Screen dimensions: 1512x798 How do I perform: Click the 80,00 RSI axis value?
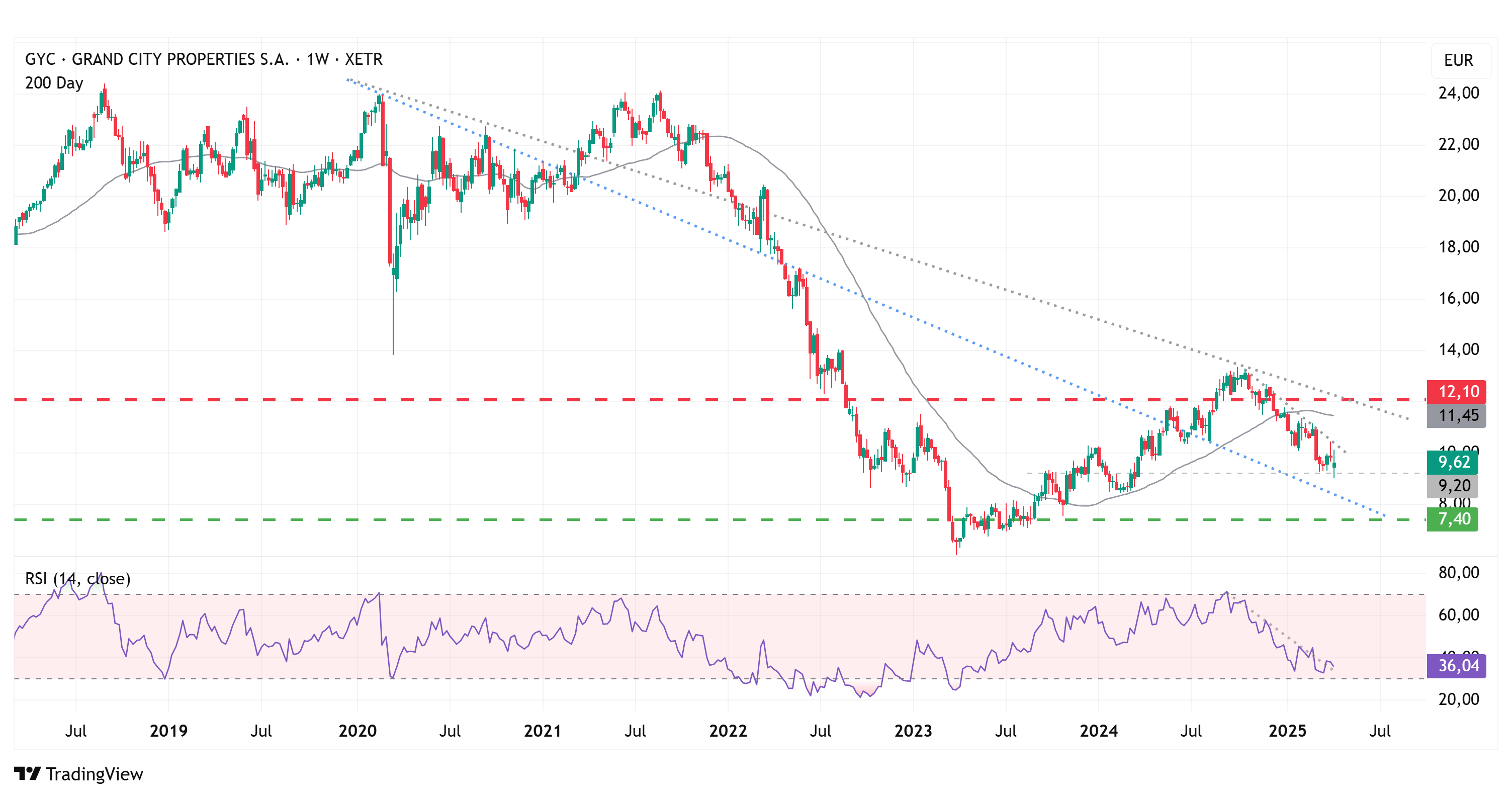1458,573
